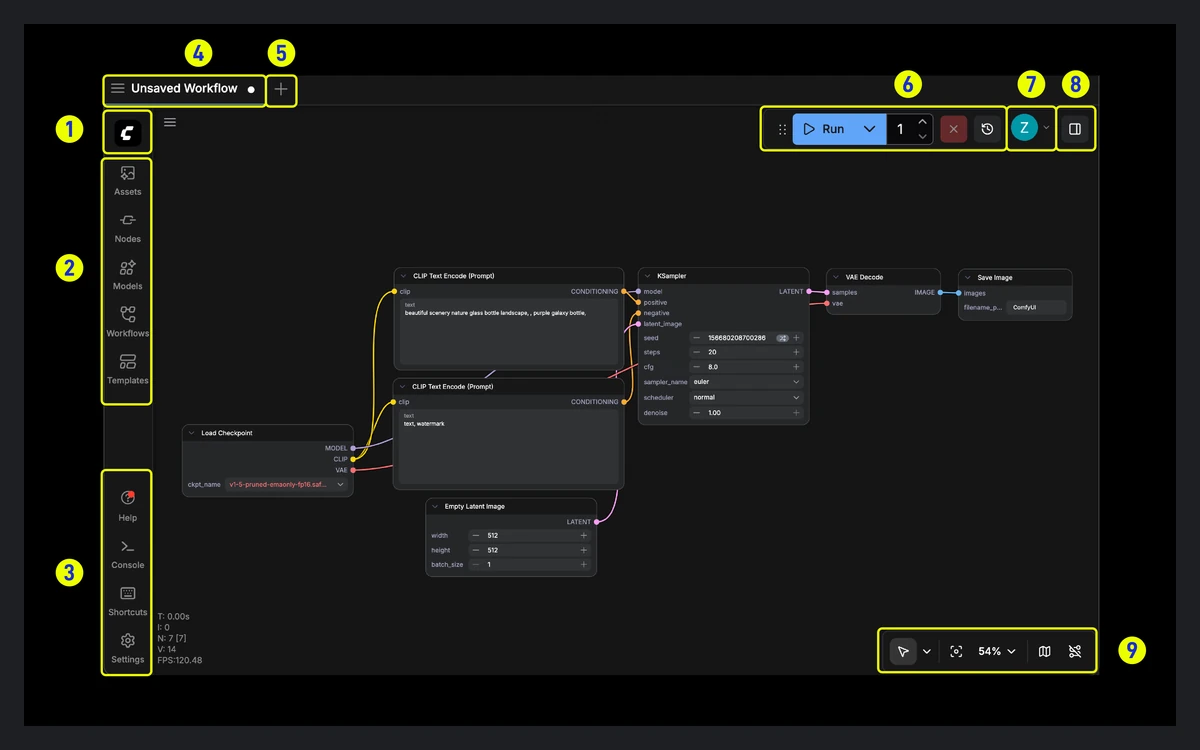
Task: Decrease the cfg value
Action: click(697, 367)
